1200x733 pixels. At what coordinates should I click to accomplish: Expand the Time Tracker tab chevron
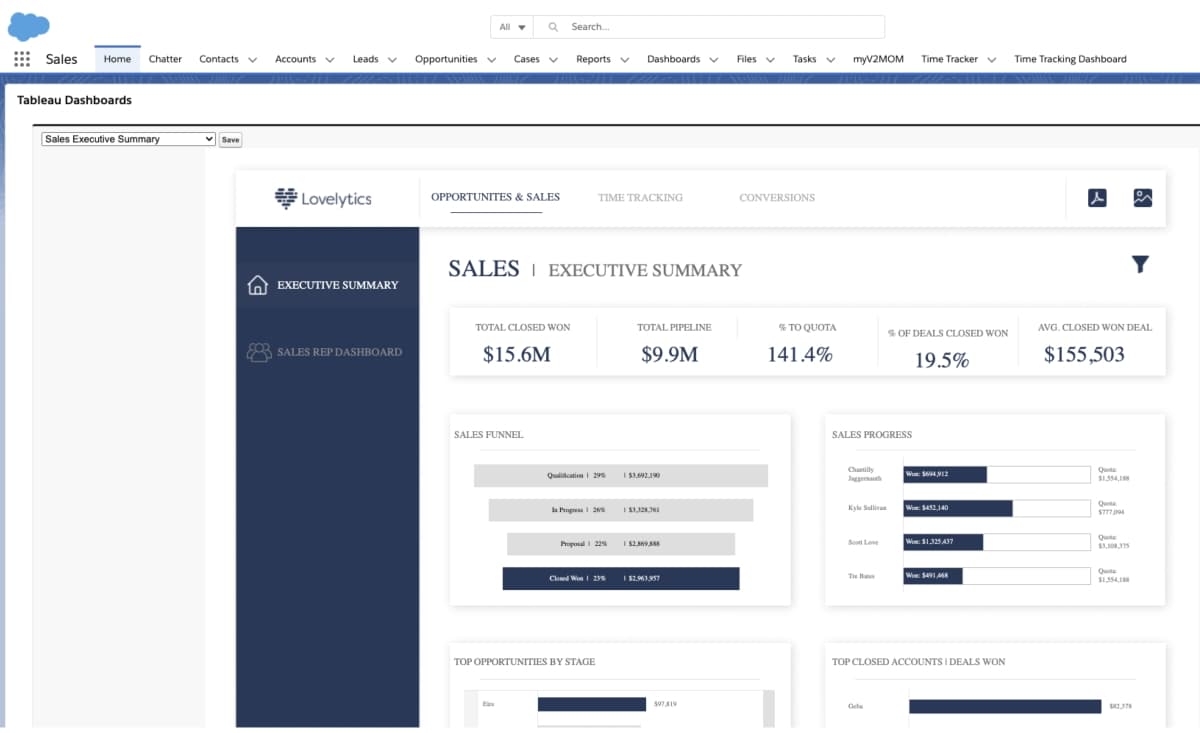tap(991, 60)
